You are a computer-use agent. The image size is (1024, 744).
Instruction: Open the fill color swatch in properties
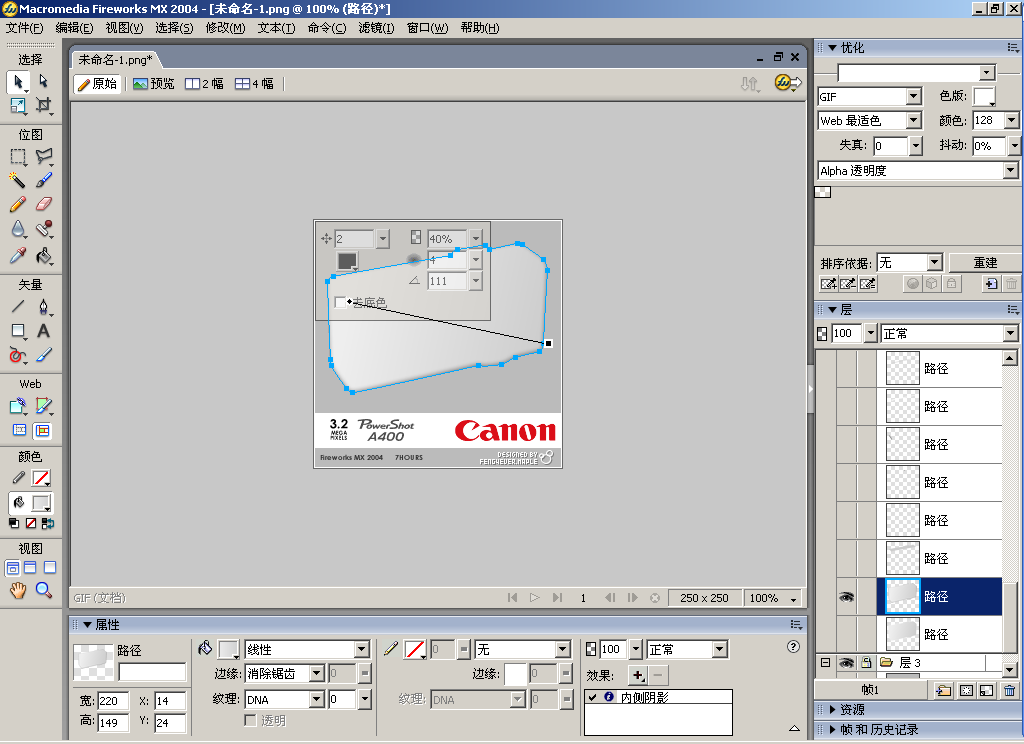[x=229, y=649]
